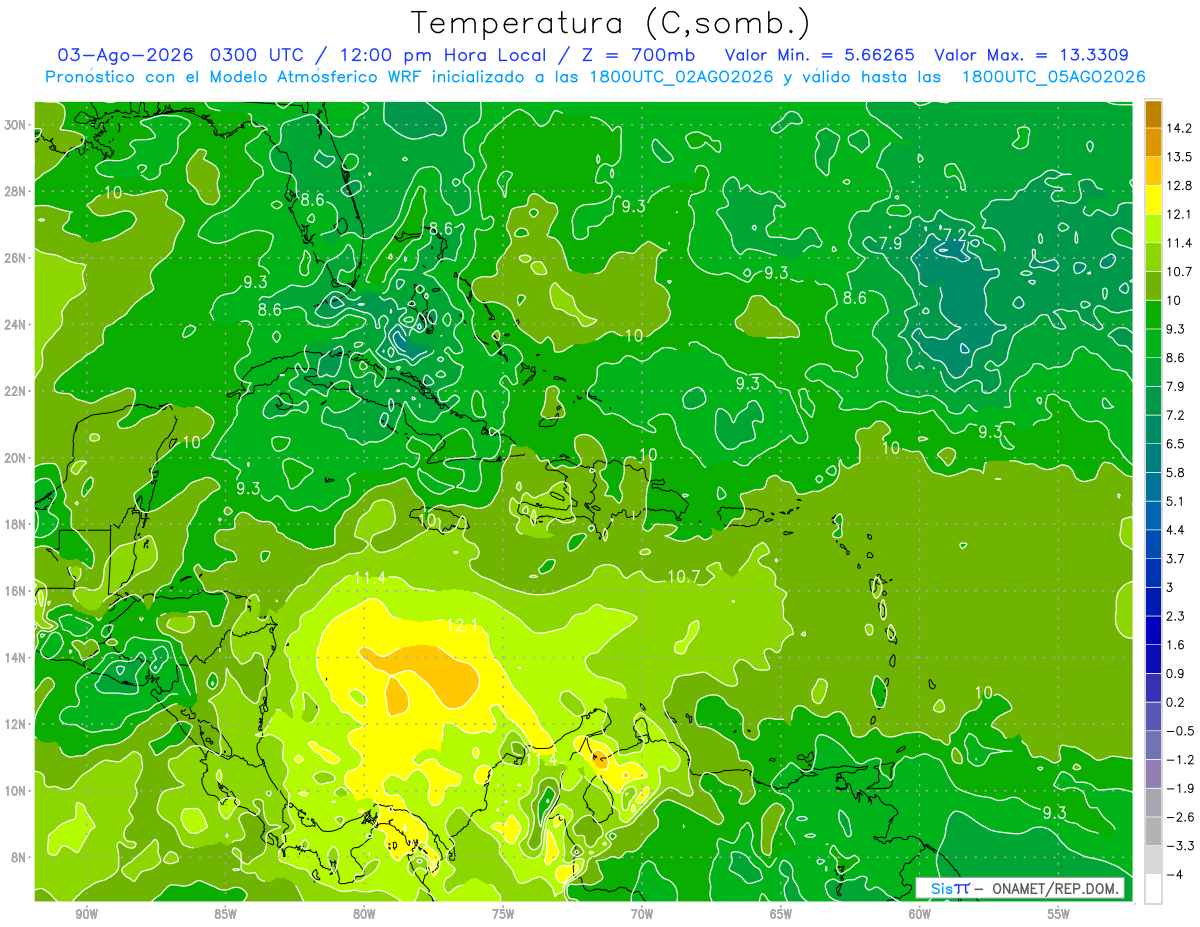Click the "12.8" legend label
Screen dimensions: 1200x927
(x=1179, y=186)
